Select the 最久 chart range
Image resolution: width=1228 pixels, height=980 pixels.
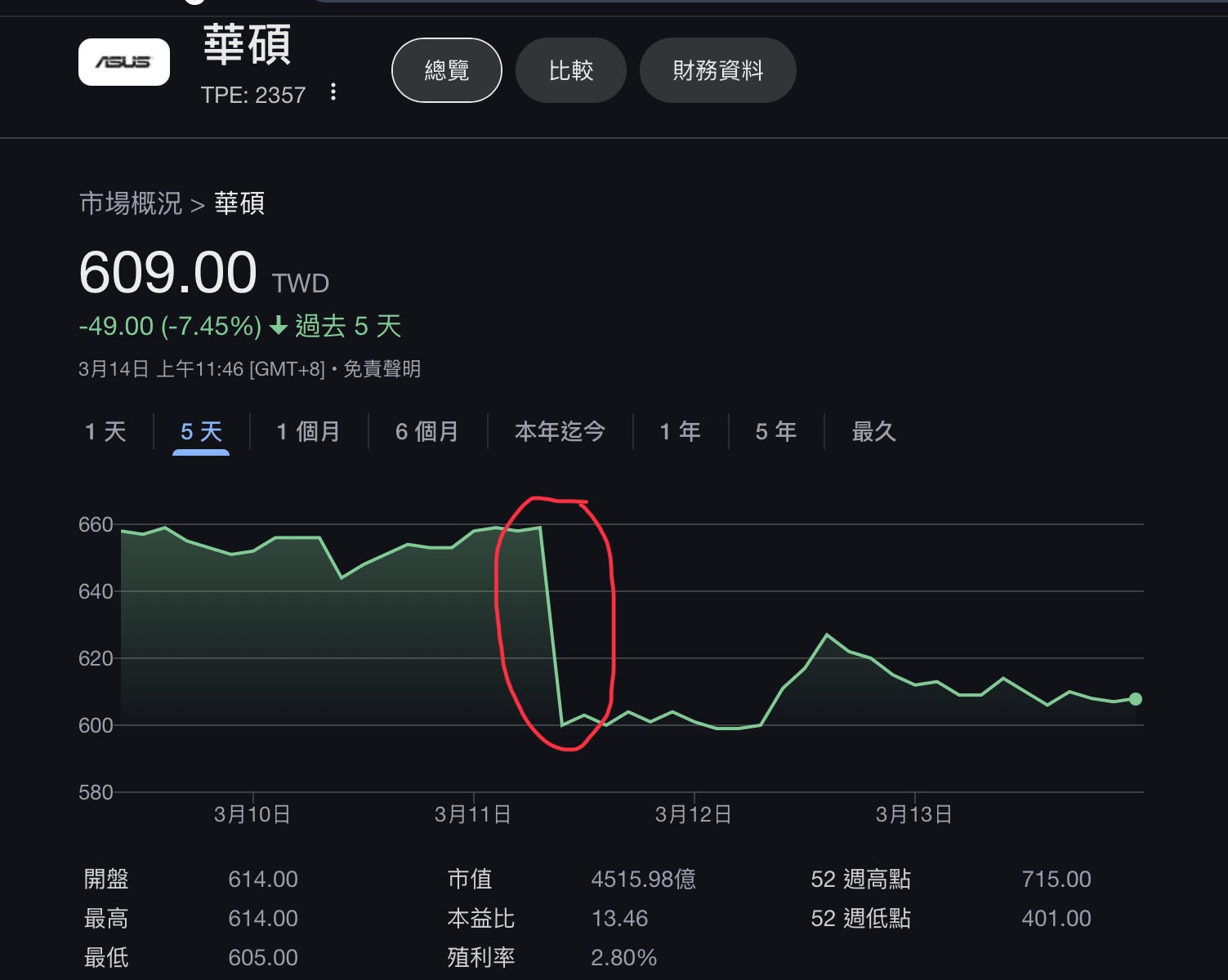point(874,431)
